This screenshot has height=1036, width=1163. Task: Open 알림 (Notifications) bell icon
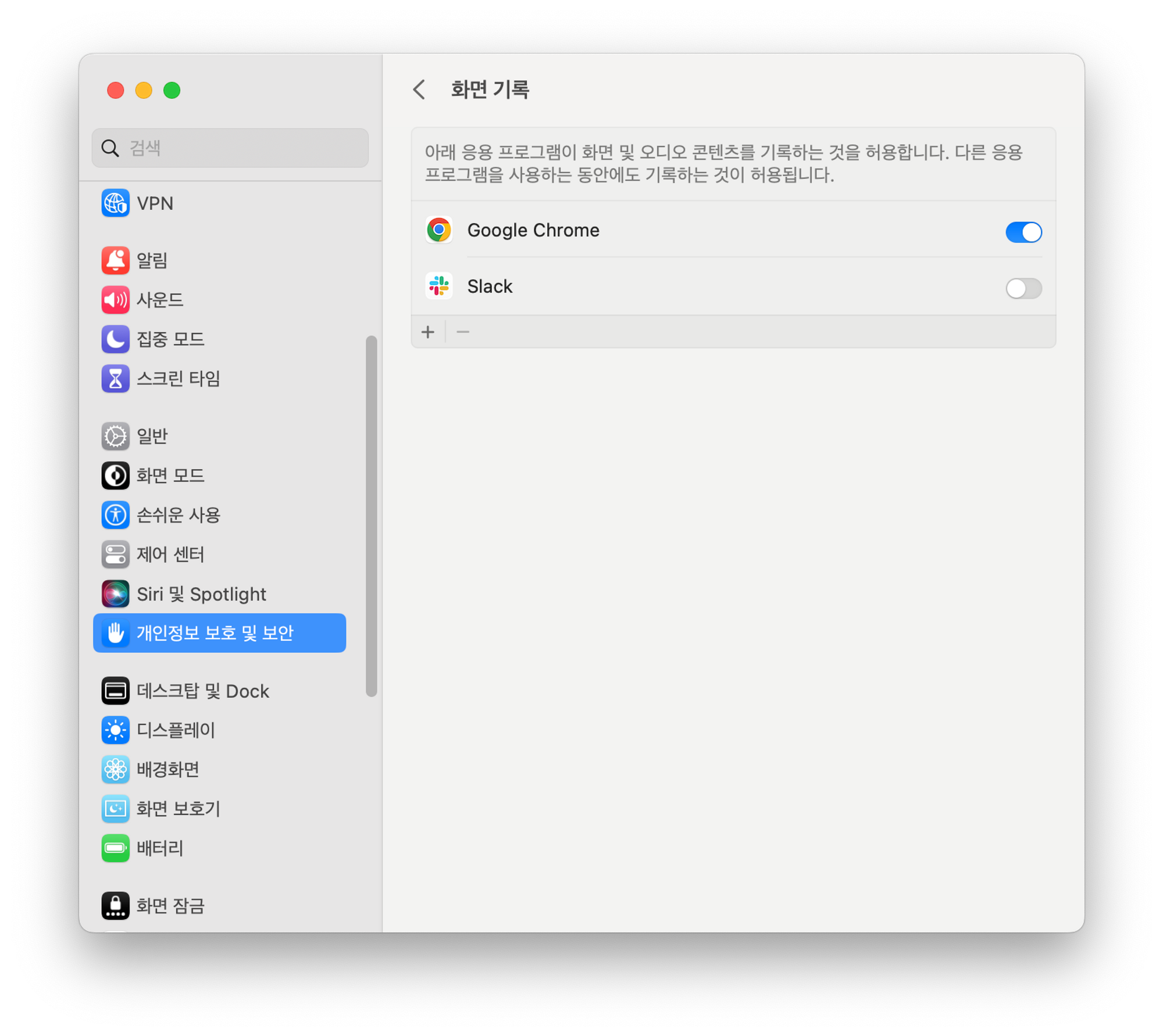(115, 260)
